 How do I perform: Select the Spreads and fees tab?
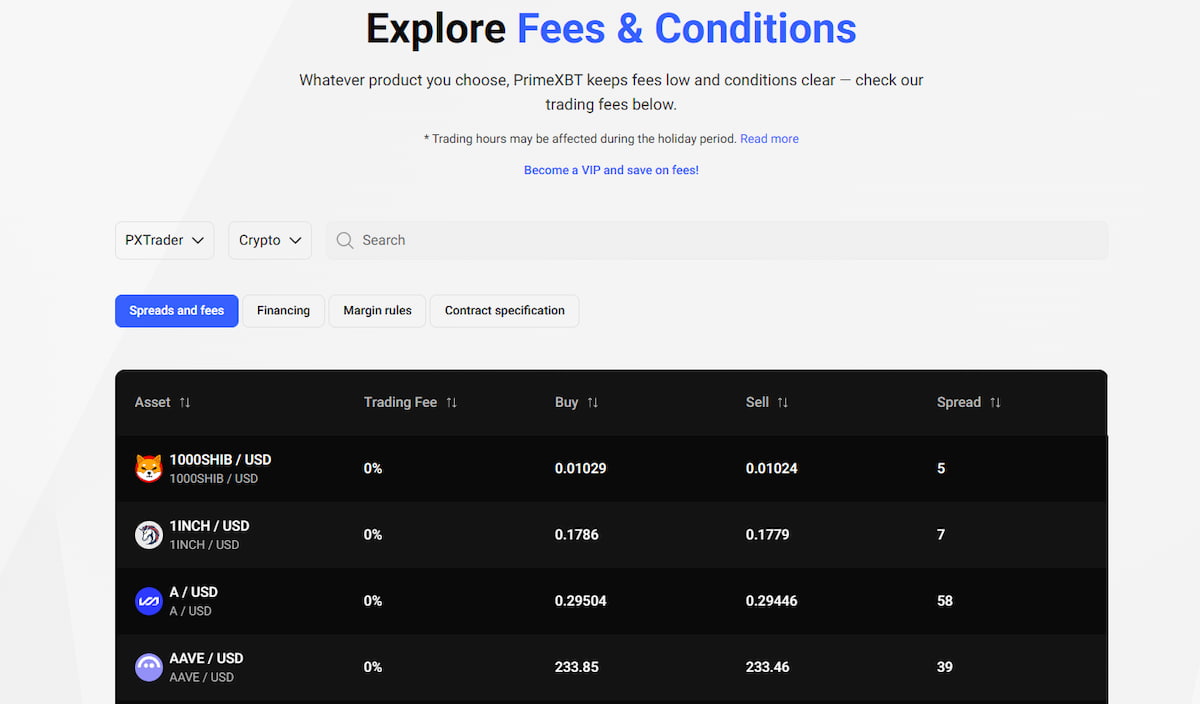click(x=177, y=310)
